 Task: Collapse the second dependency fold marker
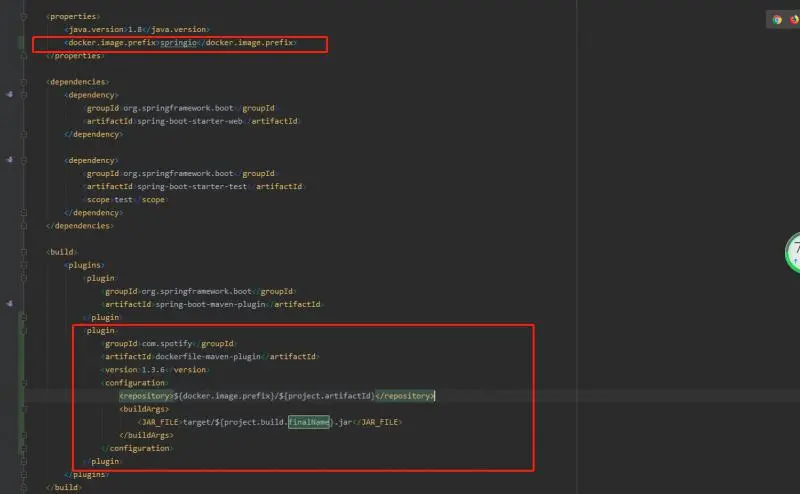point(23,160)
